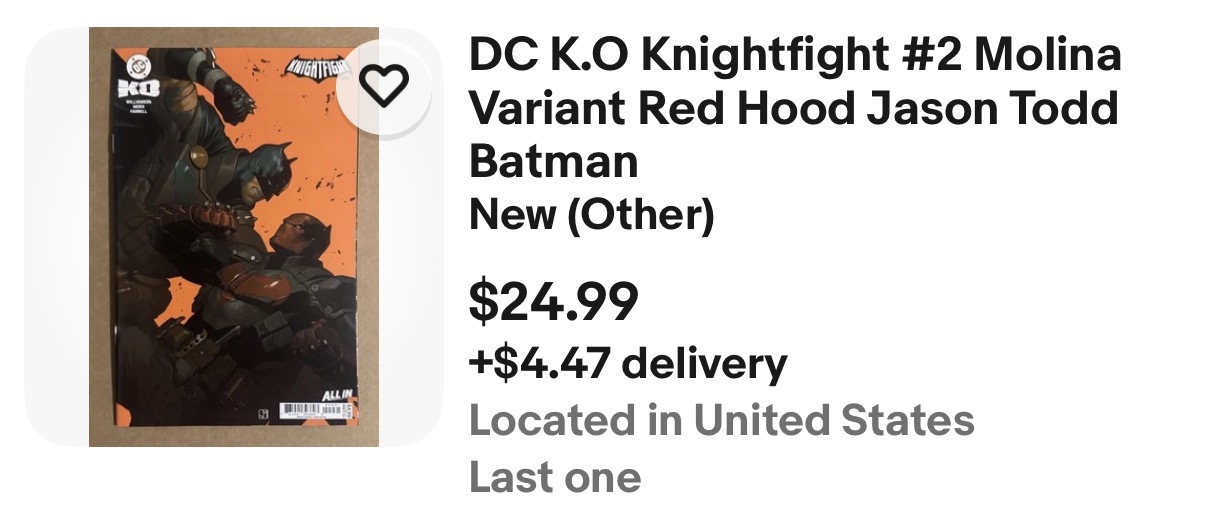The image size is (1206, 523).
Task: Open the Knightfight comic cover thumbnail
Action: [x=233, y=237]
